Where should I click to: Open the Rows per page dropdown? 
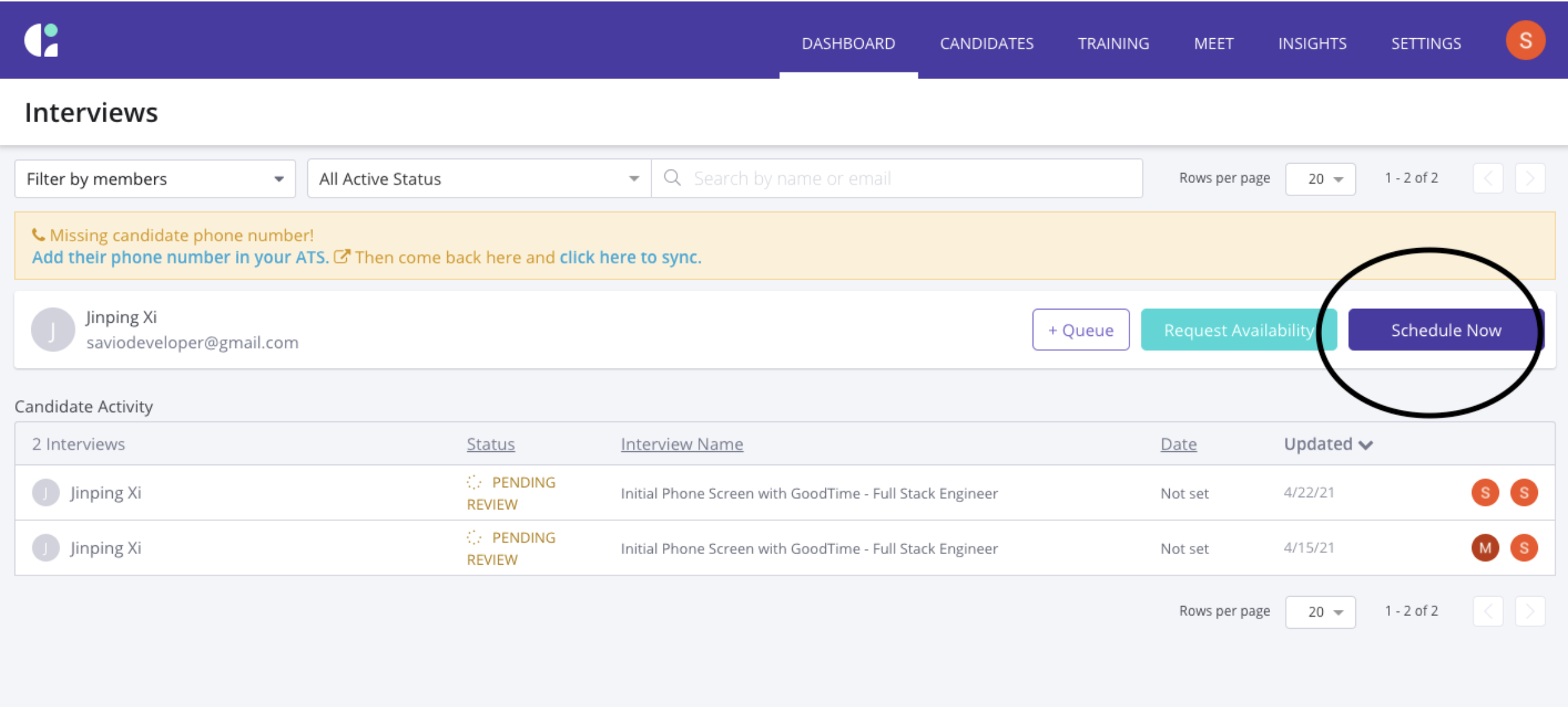tap(1320, 179)
